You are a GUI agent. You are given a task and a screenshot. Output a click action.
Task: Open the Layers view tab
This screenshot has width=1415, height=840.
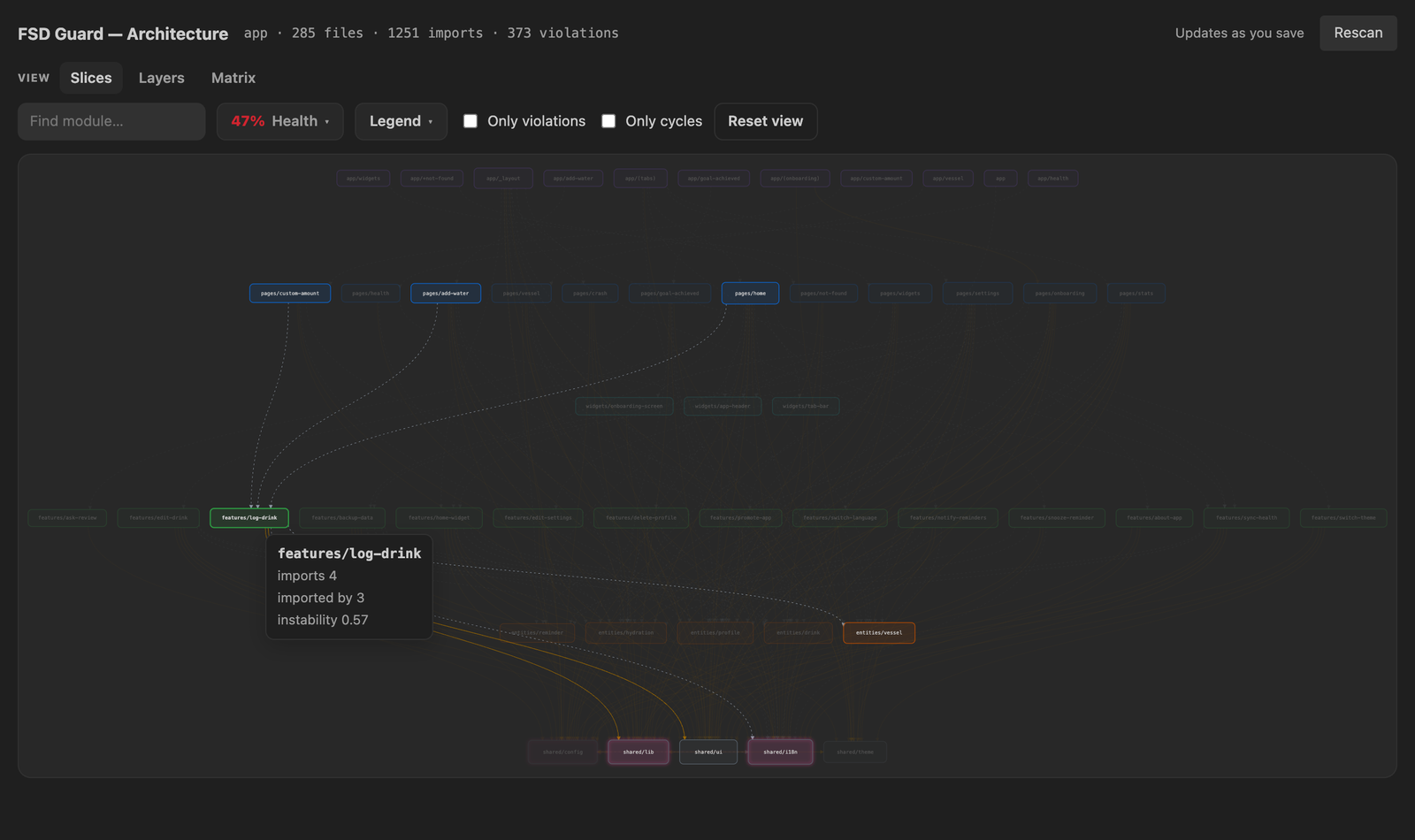tap(162, 78)
